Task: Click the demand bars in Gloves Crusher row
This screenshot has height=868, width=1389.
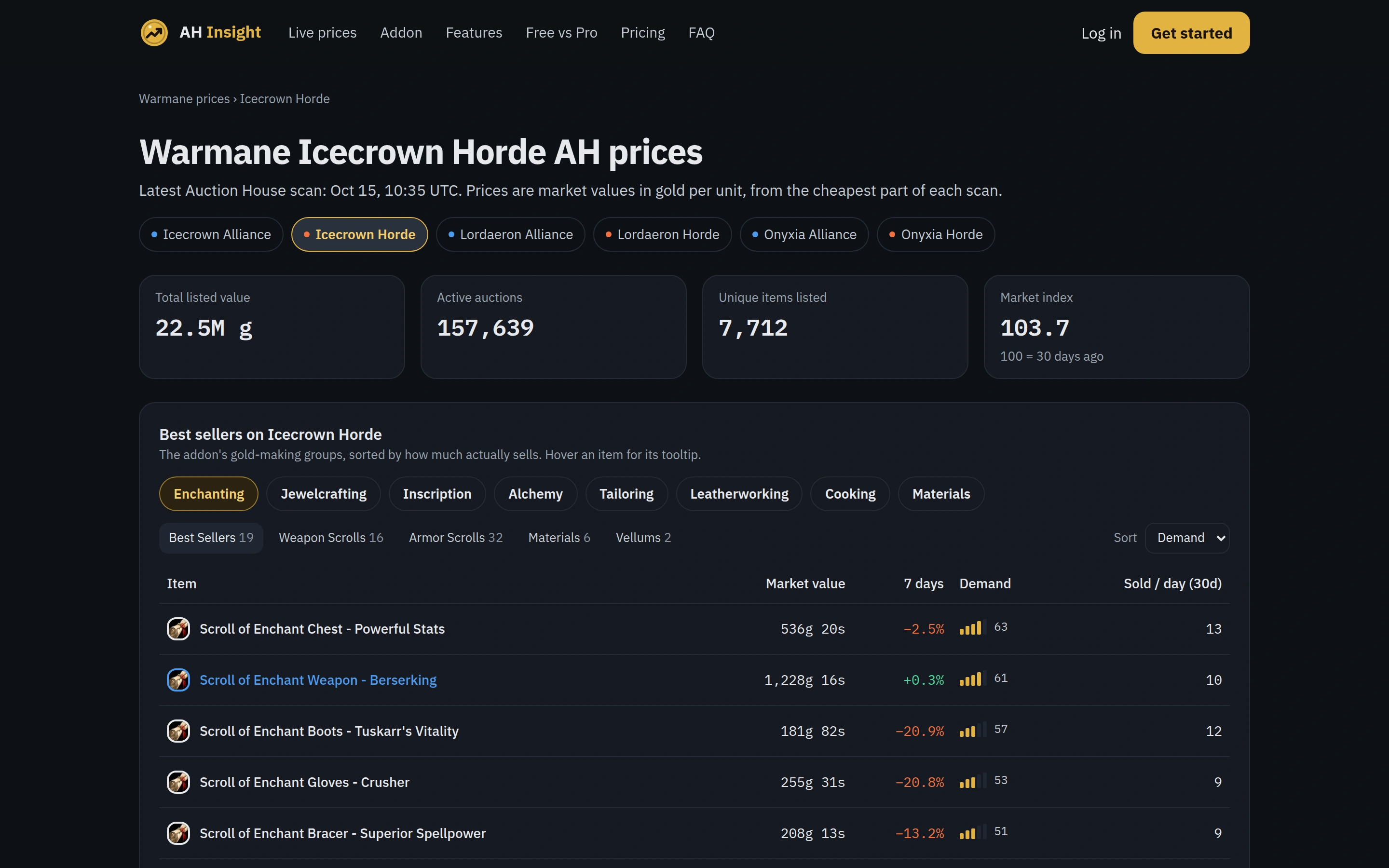Action: pos(973,781)
